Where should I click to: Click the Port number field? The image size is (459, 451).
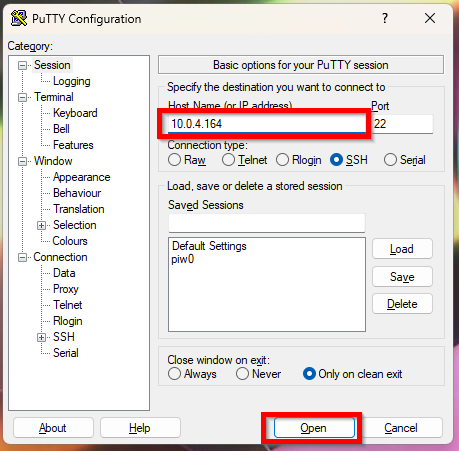[402, 124]
